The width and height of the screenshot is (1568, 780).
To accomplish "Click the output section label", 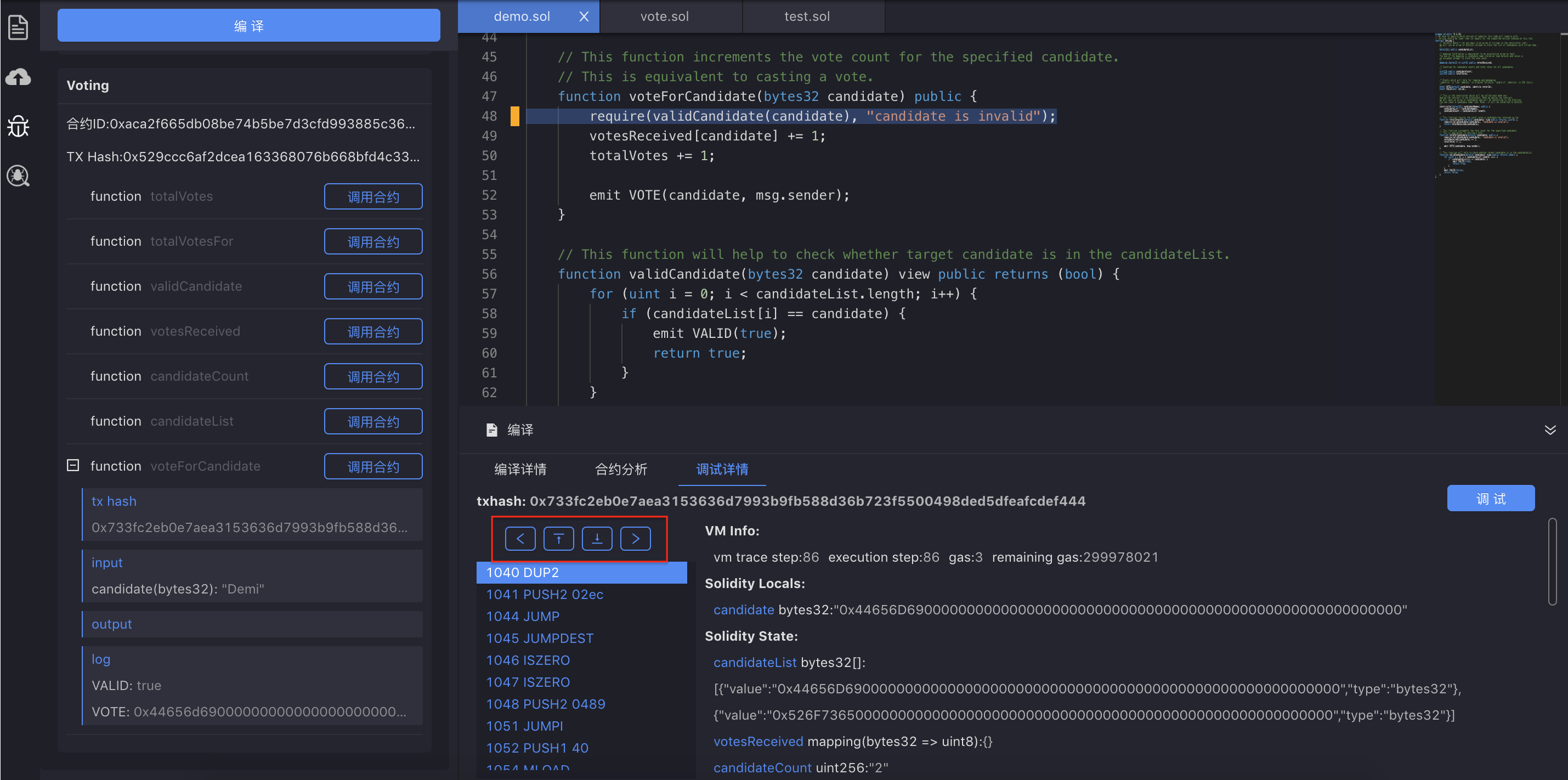I will coord(111,624).
